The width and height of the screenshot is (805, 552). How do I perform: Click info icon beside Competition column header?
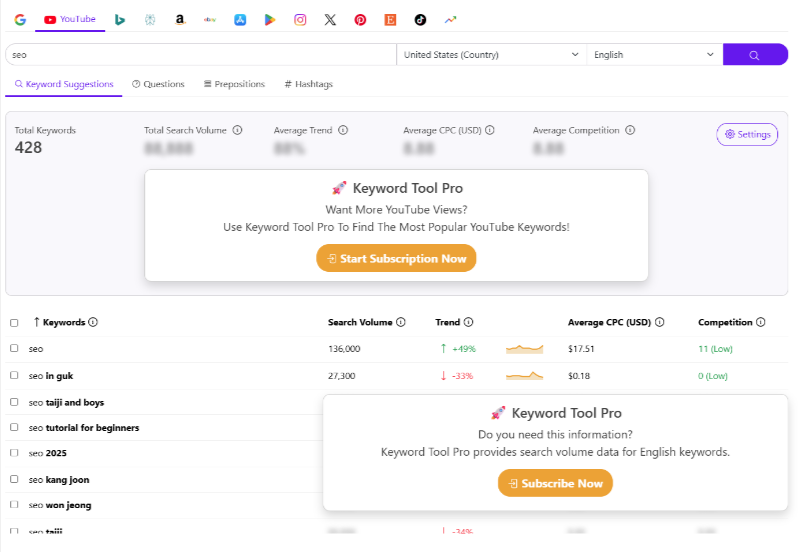(x=761, y=322)
